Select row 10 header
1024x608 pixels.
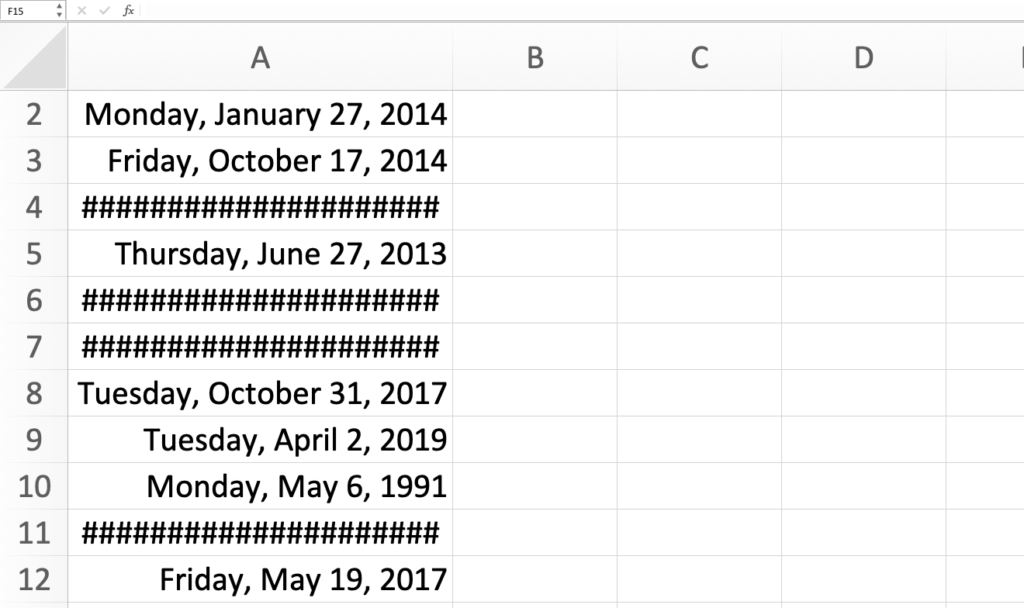(34, 486)
